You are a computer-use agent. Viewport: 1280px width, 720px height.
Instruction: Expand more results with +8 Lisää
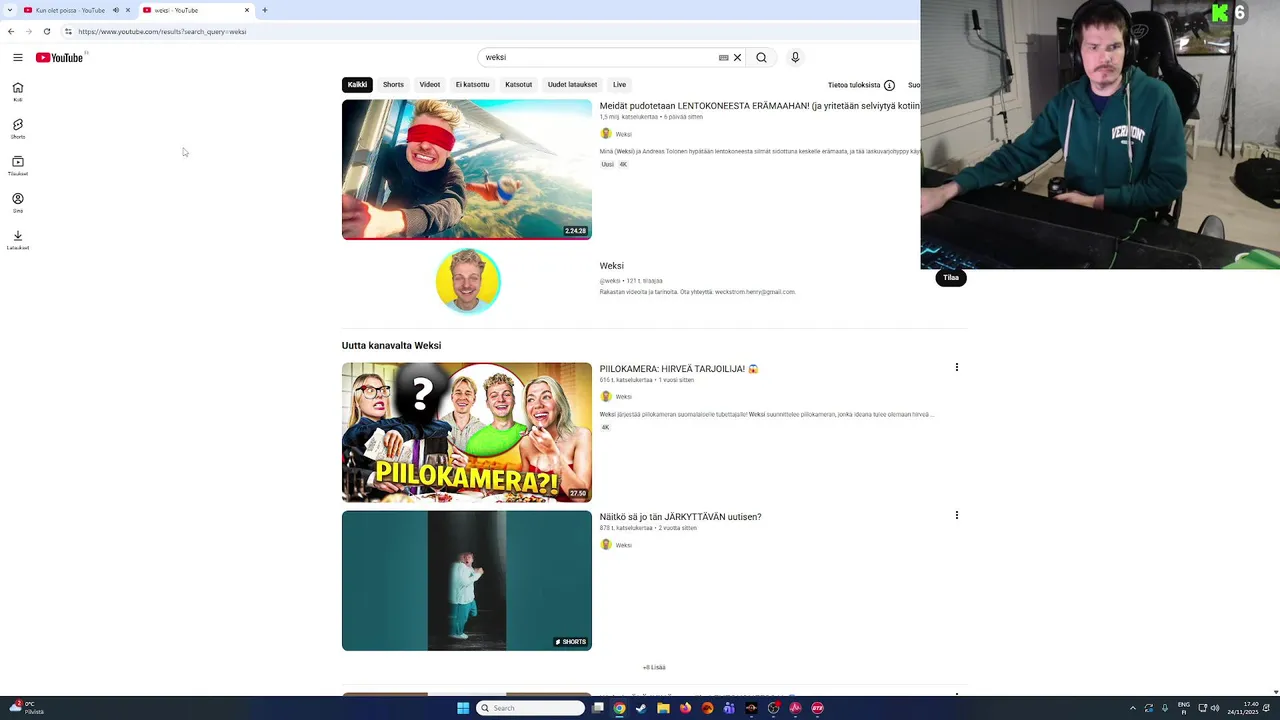[x=654, y=667]
